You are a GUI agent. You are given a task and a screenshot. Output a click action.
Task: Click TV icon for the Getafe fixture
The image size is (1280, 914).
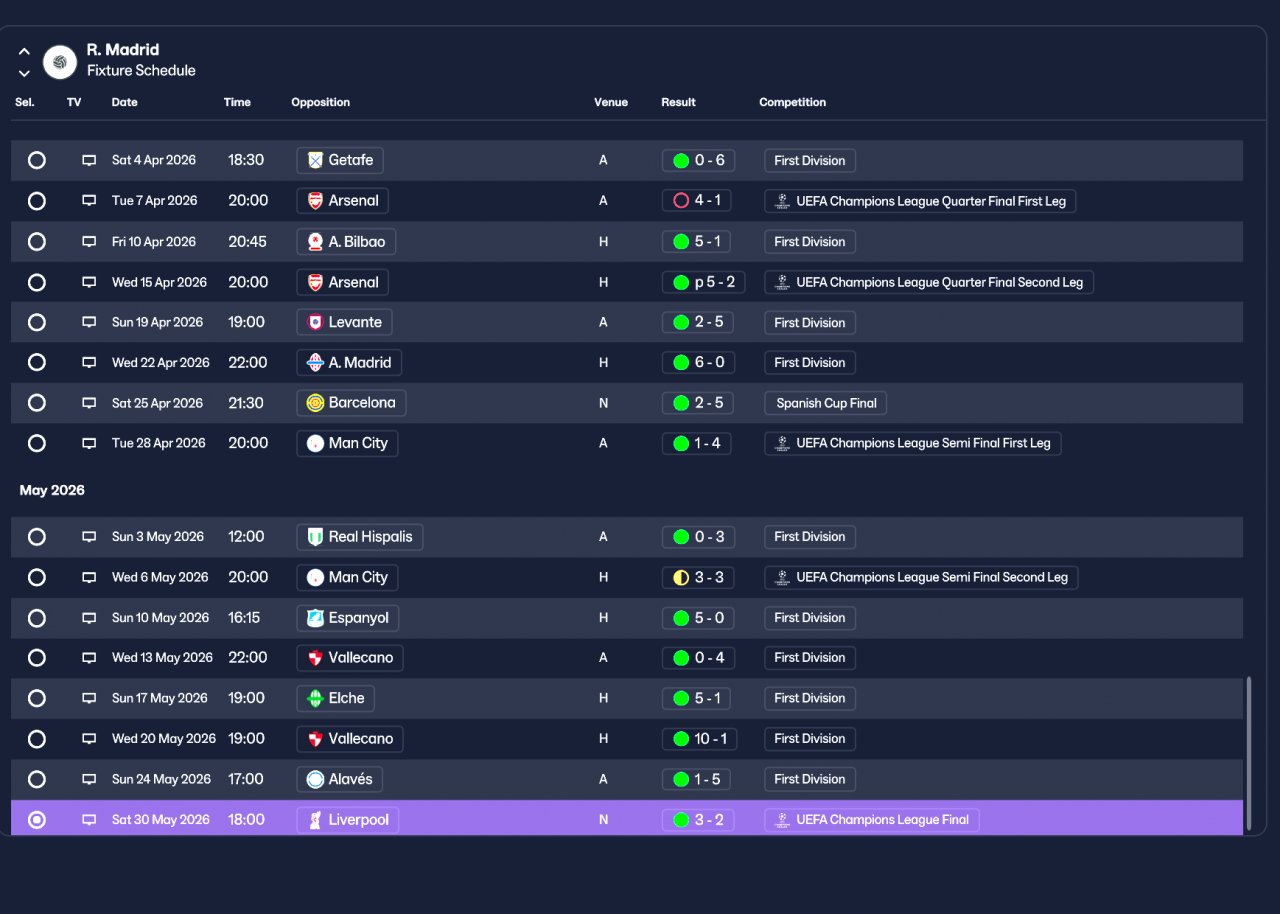[89, 160]
